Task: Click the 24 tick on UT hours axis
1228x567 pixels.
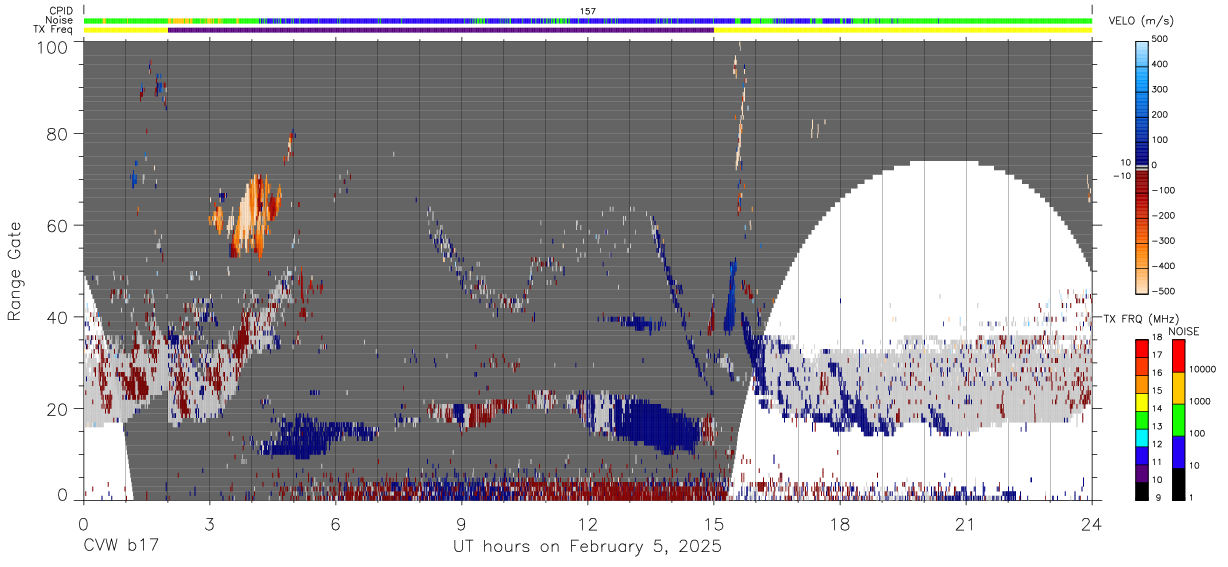Action: point(1092,524)
